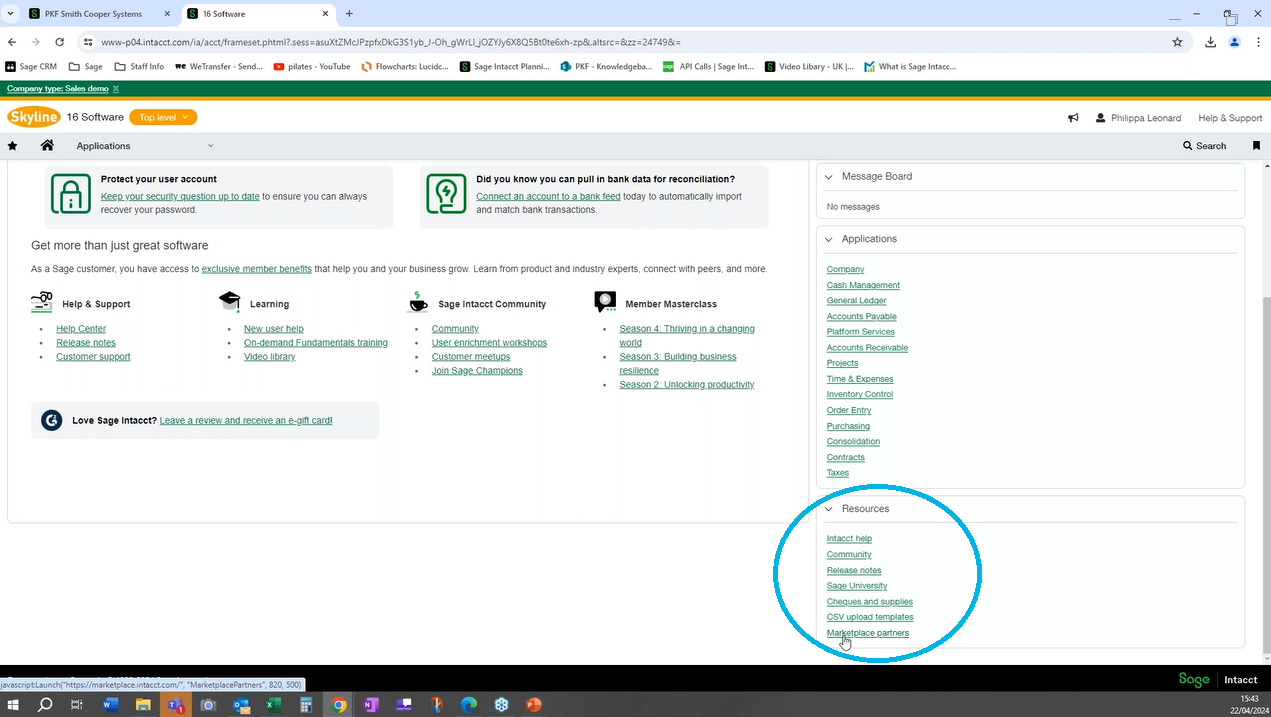Click the bookmark icon beside Search
The height and width of the screenshot is (717, 1271).
[x=1256, y=146]
